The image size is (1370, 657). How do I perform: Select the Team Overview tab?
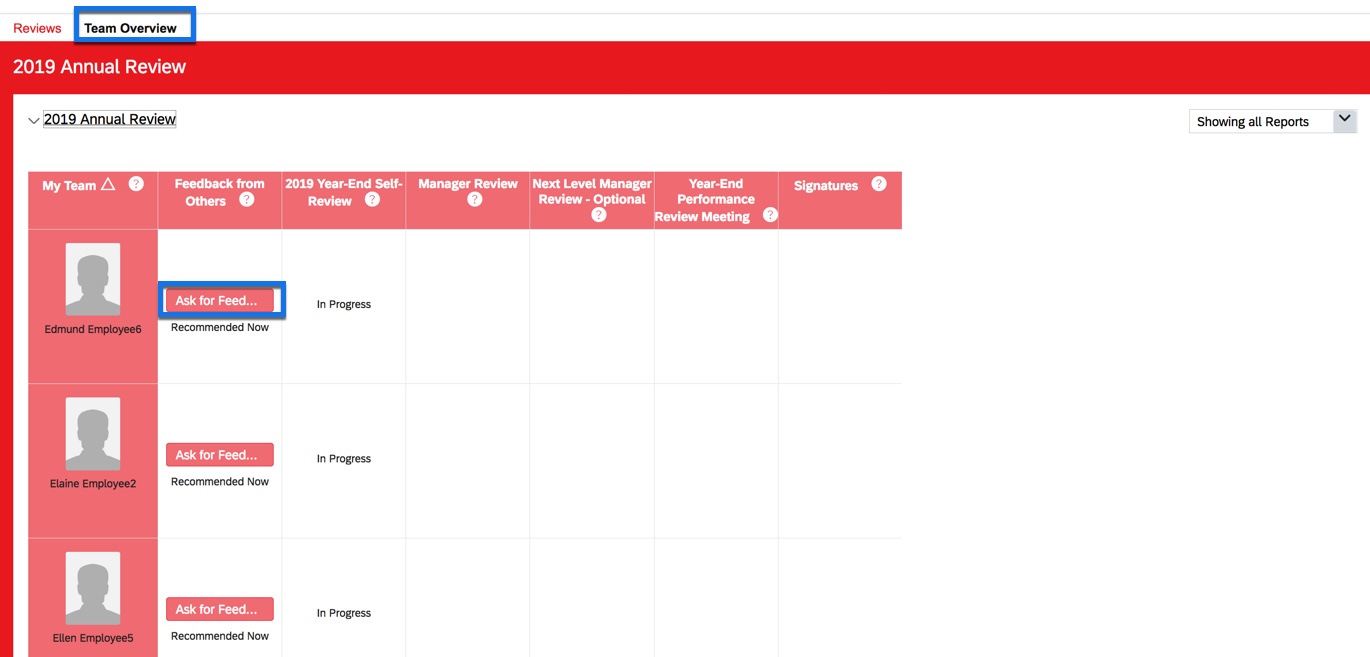click(x=130, y=28)
